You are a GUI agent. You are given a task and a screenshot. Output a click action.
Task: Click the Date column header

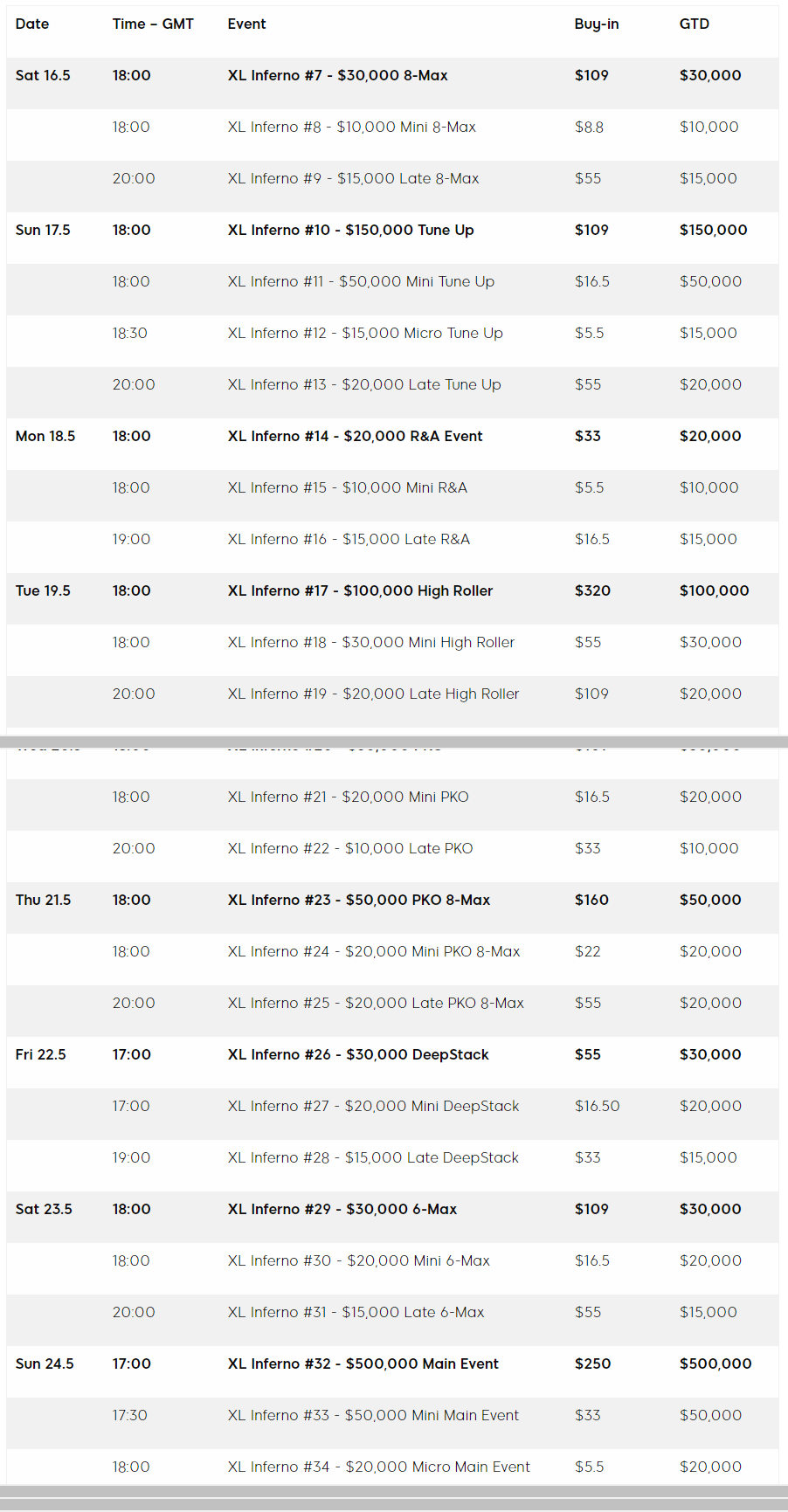[x=32, y=24]
